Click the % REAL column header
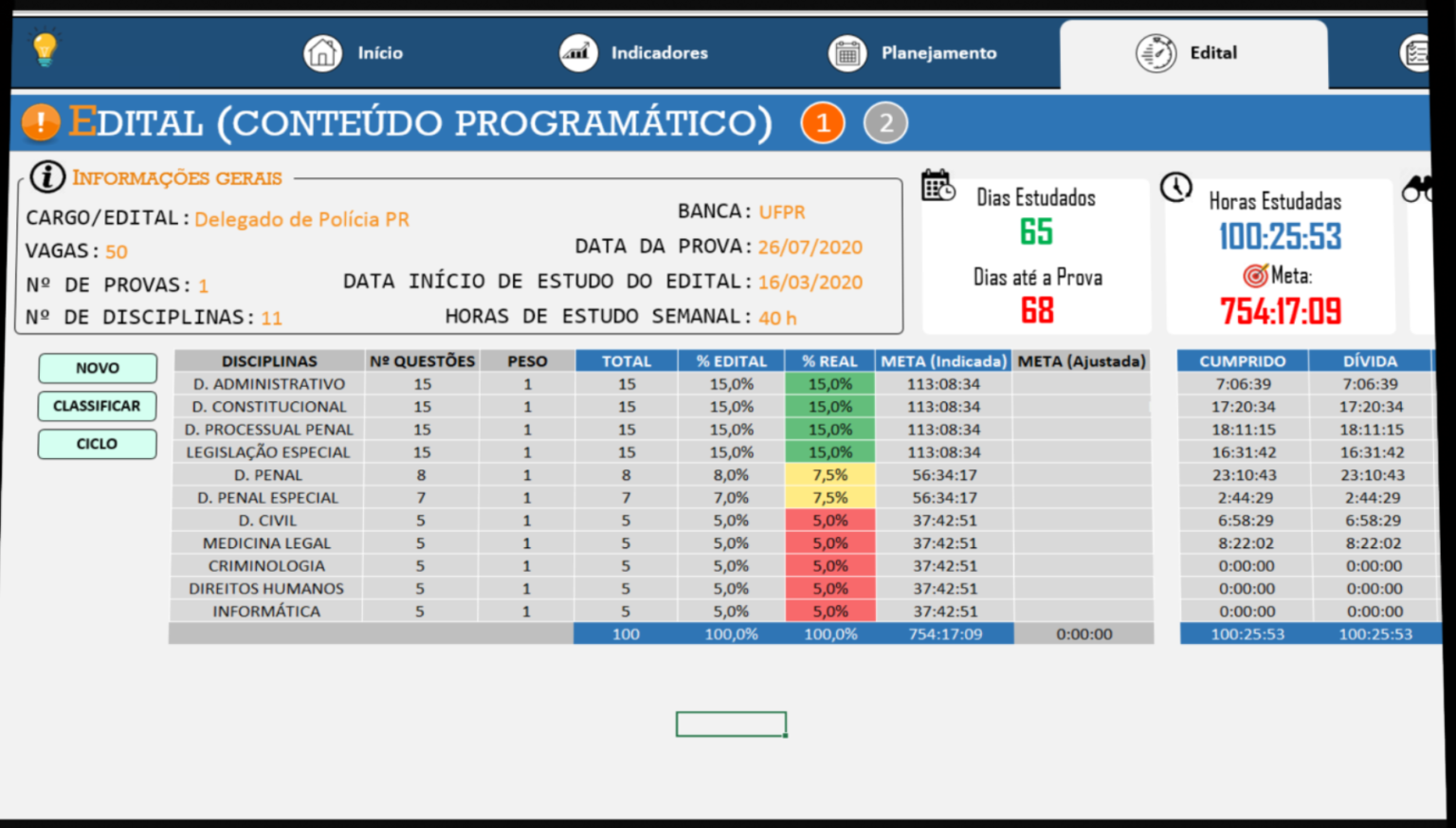 (x=829, y=361)
